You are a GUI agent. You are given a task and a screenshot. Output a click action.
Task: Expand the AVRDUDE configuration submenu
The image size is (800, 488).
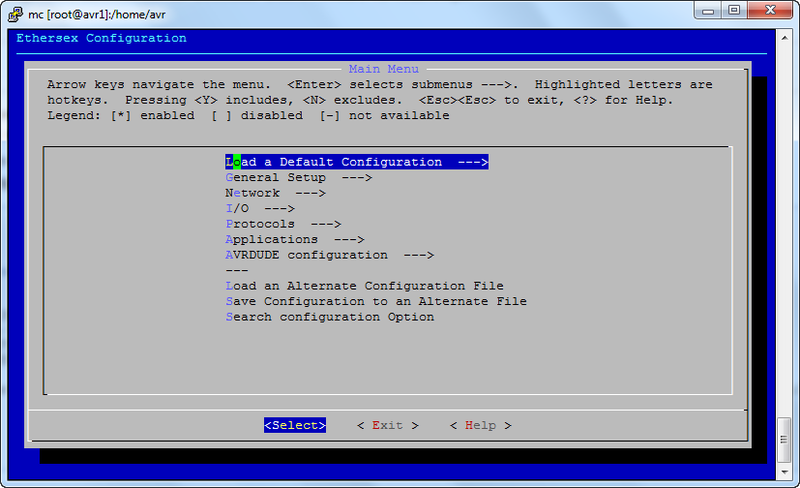click(329, 255)
